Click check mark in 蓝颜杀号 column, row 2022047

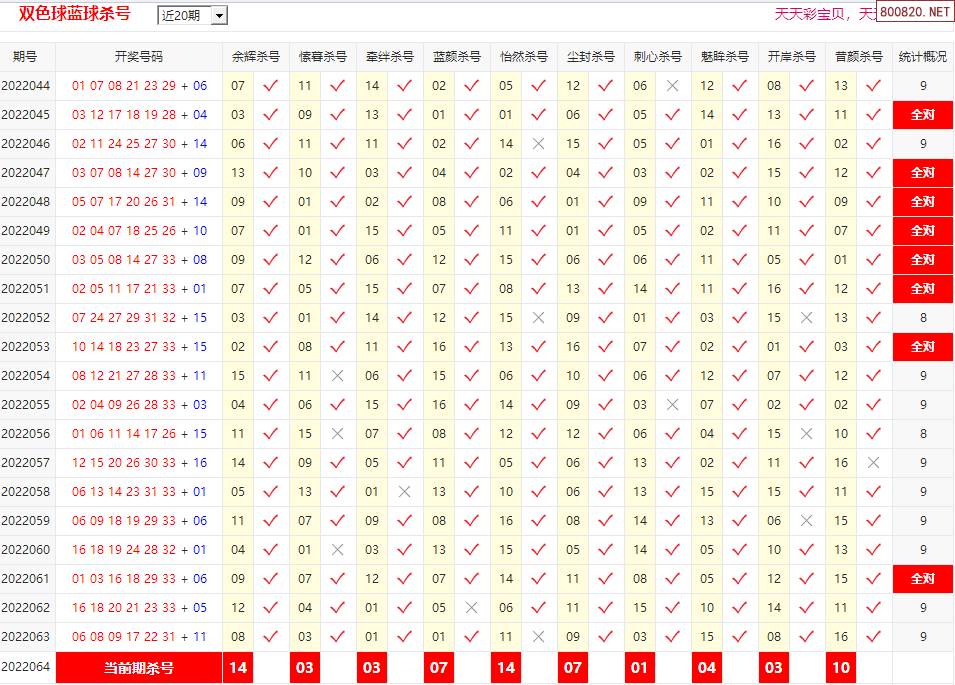tap(471, 173)
